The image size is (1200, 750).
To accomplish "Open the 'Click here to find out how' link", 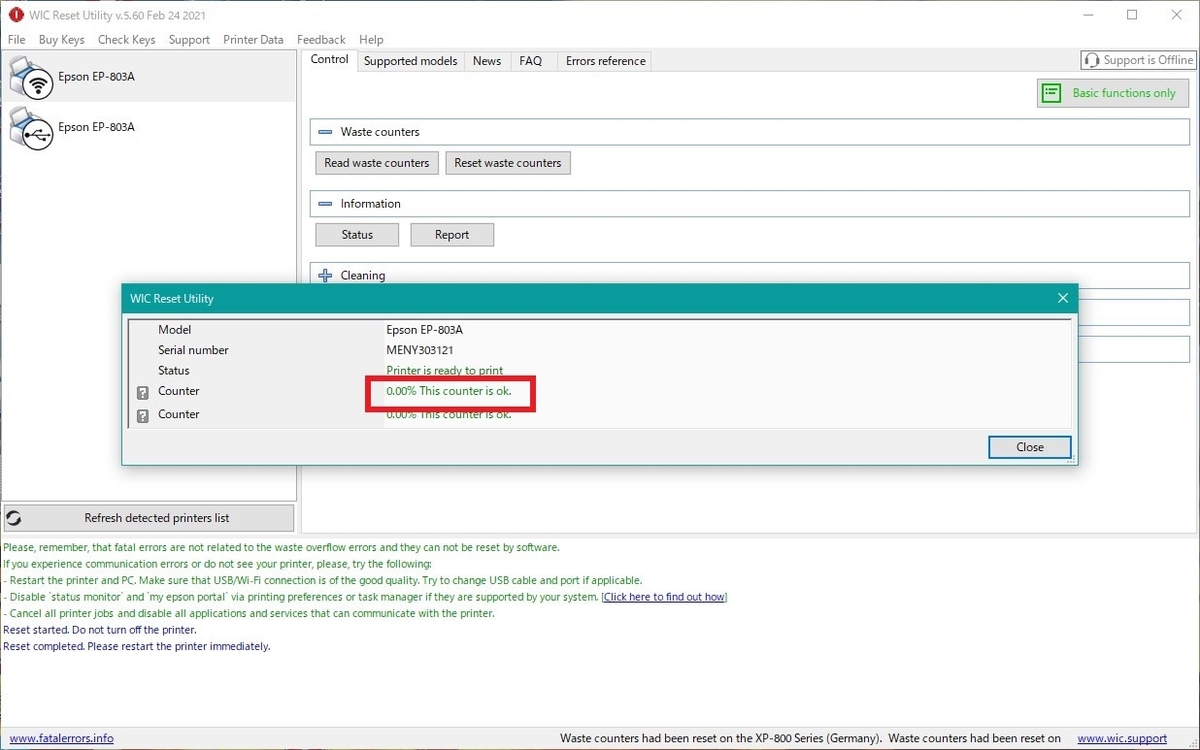I will 664,597.
